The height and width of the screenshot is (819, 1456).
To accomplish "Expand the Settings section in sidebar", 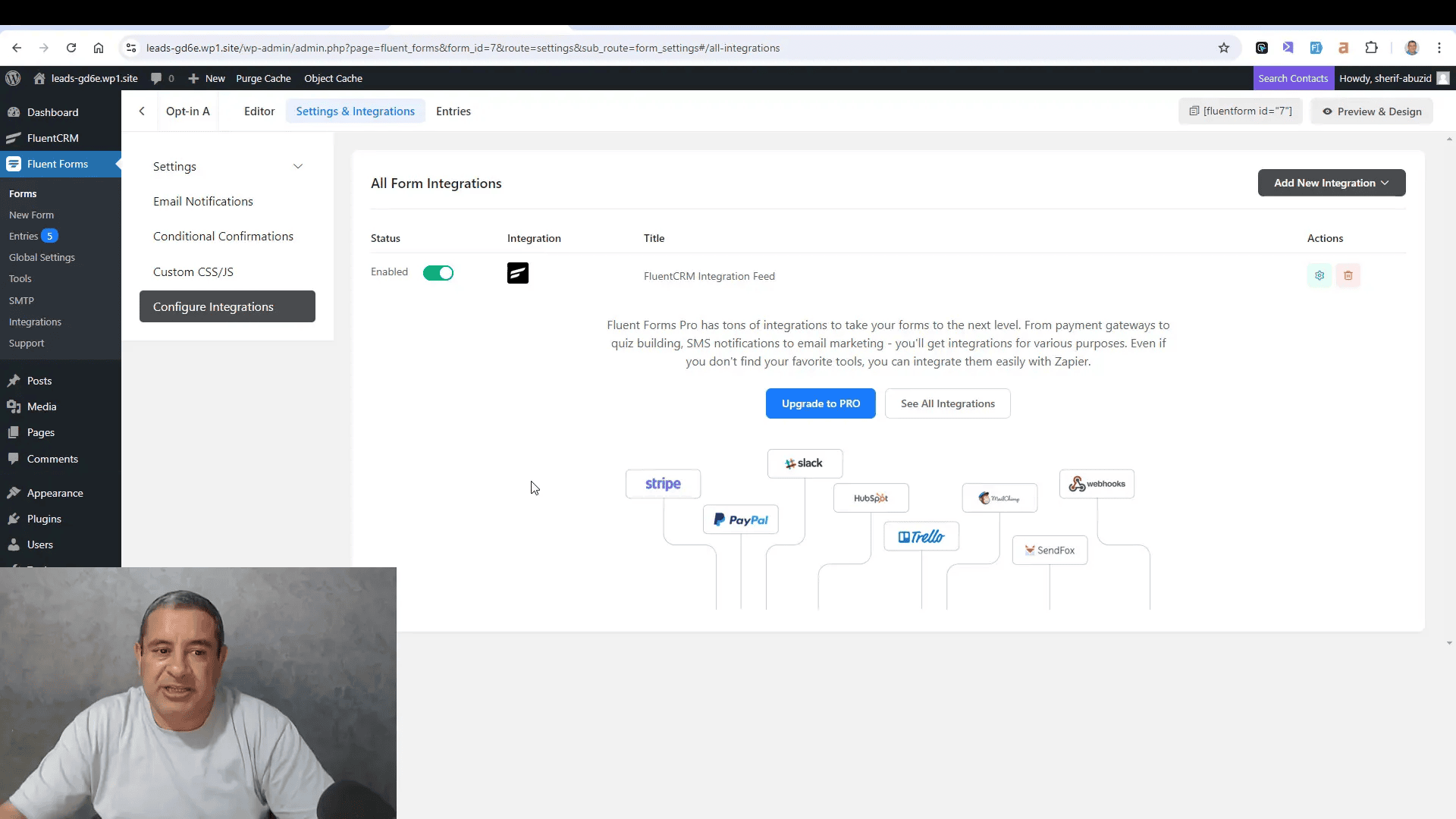I will pos(228,165).
